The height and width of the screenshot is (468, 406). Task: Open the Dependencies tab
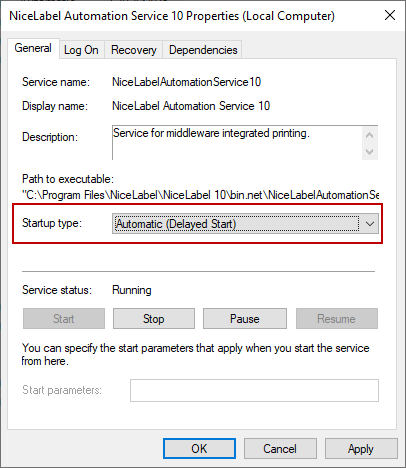pos(203,50)
